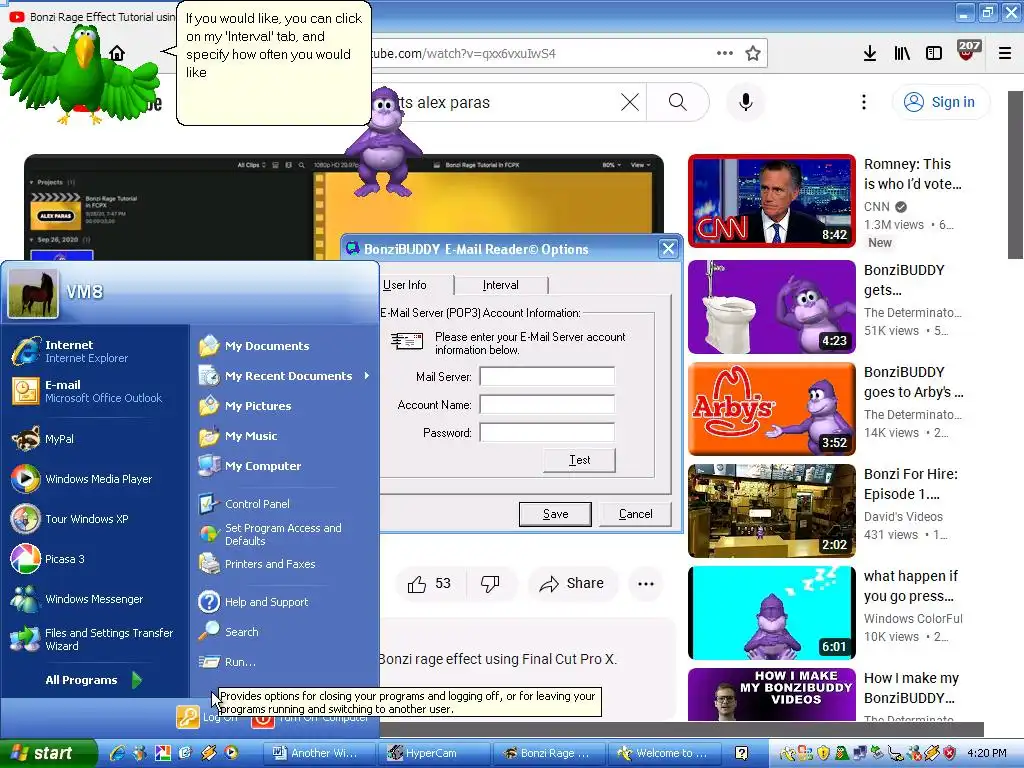Open Firefox library
Viewport: 1024px width, 768px height.
(902, 53)
